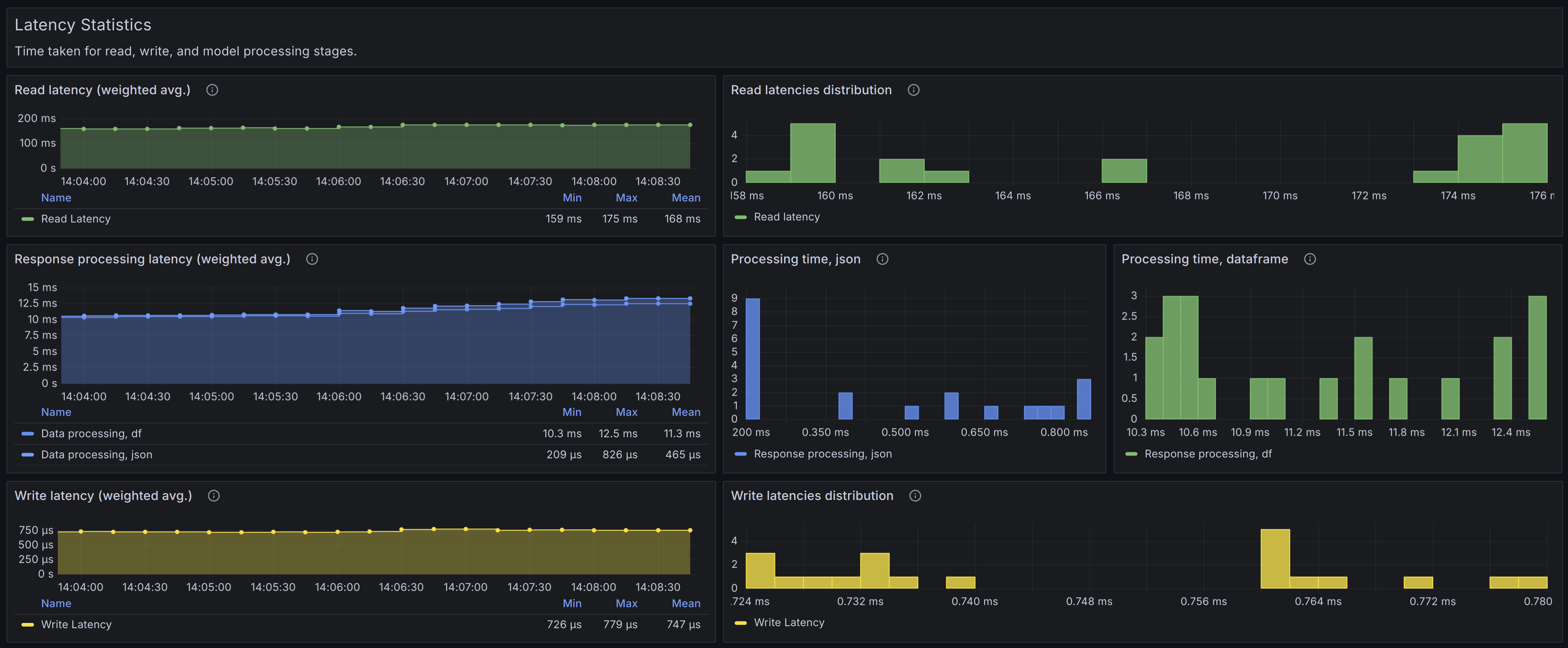Open info icon for Write latency panel
This screenshot has height=648, width=1568.
[214, 496]
